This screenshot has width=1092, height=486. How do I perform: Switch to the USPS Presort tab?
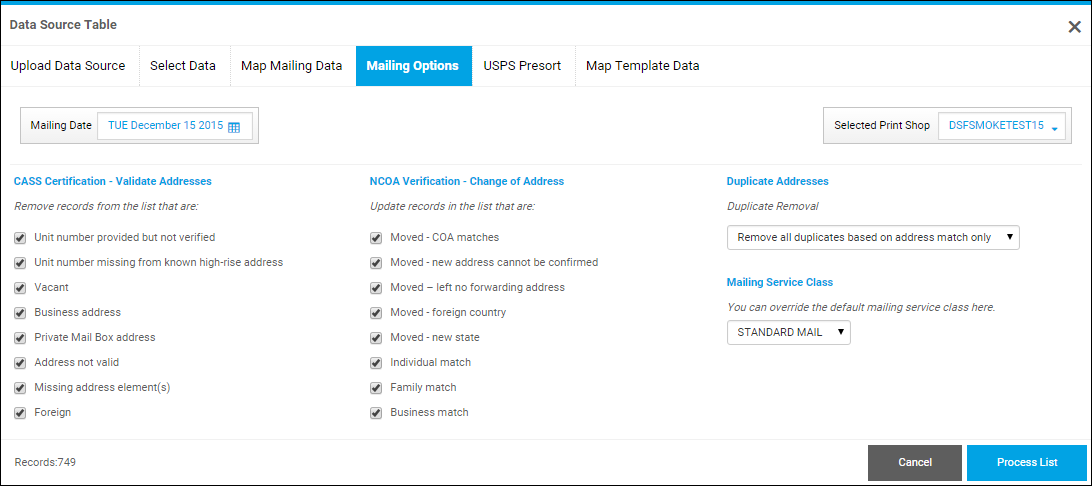pos(522,66)
